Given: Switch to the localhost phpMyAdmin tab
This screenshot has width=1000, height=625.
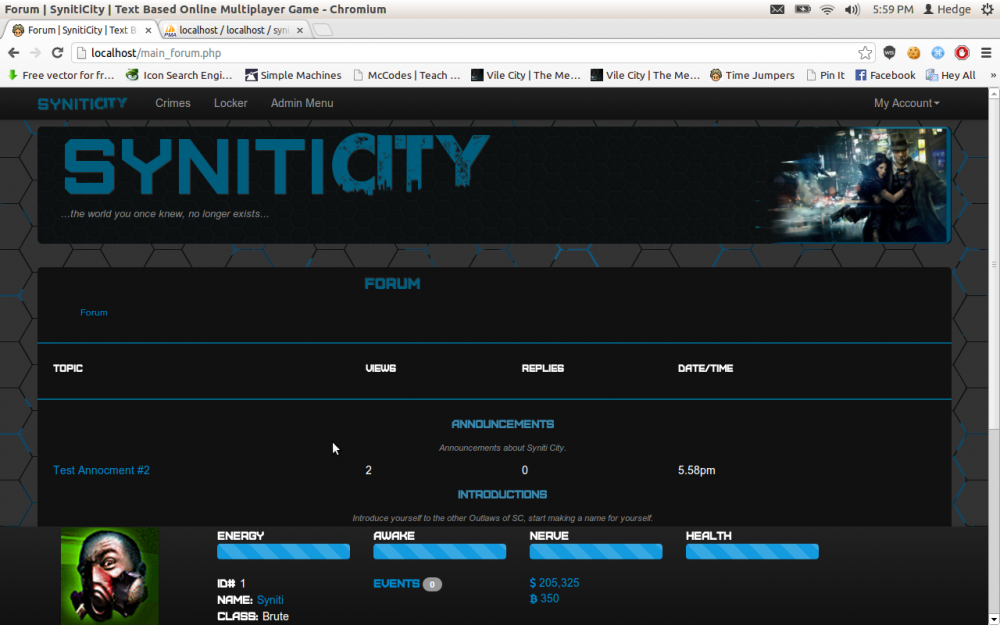Looking at the screenshot, I should [x=233, y=30].
